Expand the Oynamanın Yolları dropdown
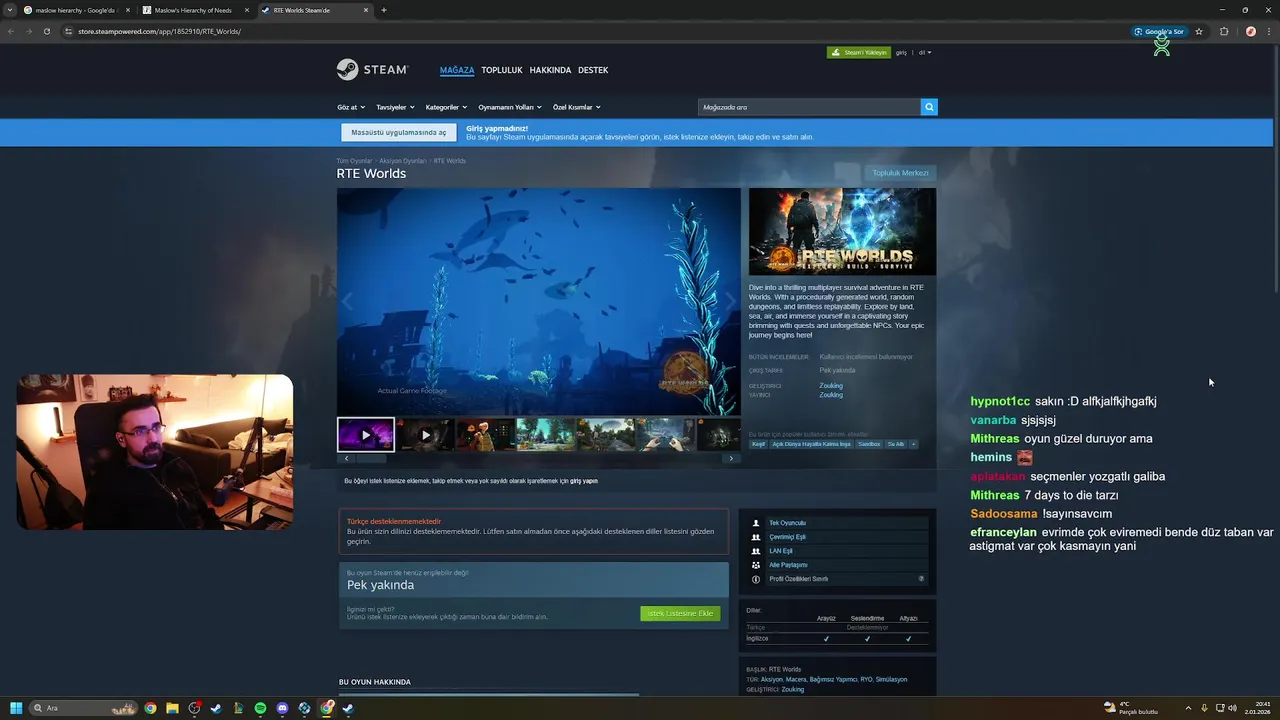1280x720 pixels. click(x=510, y=107)
